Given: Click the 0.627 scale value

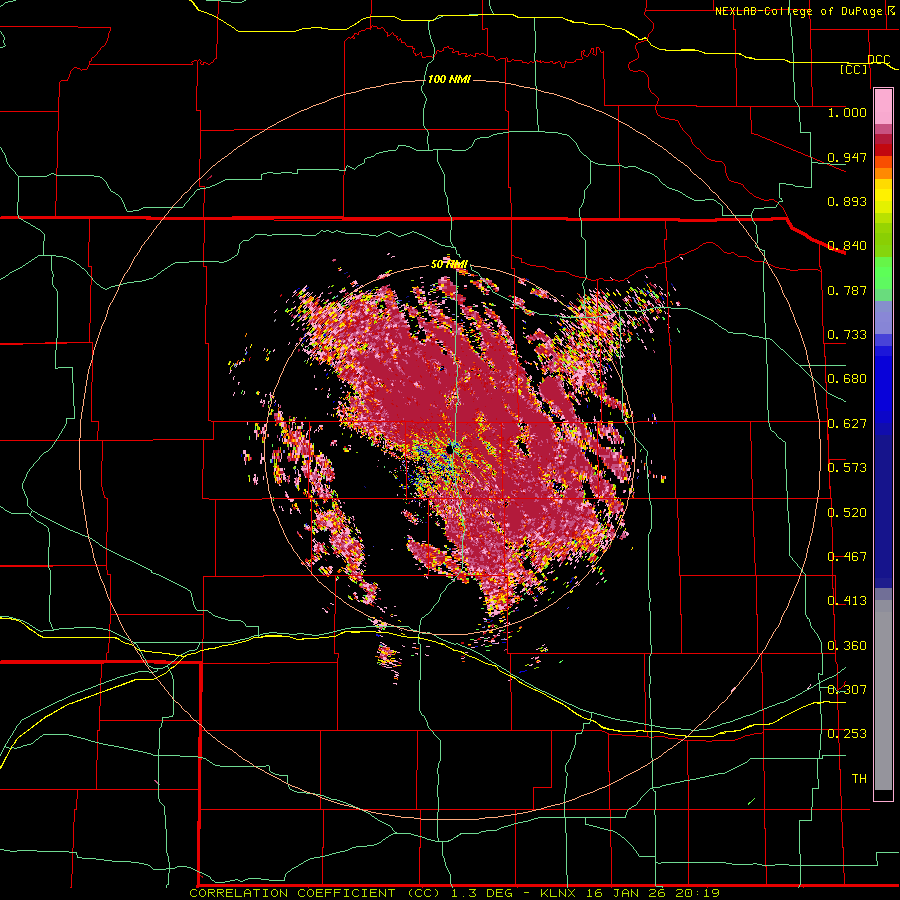Looking at the screenshot, I should 847,423.
